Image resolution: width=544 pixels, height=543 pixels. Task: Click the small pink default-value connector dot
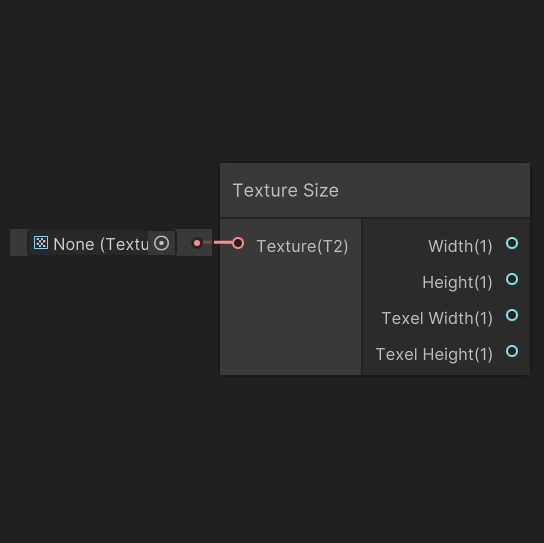click(x=197, y=243)
